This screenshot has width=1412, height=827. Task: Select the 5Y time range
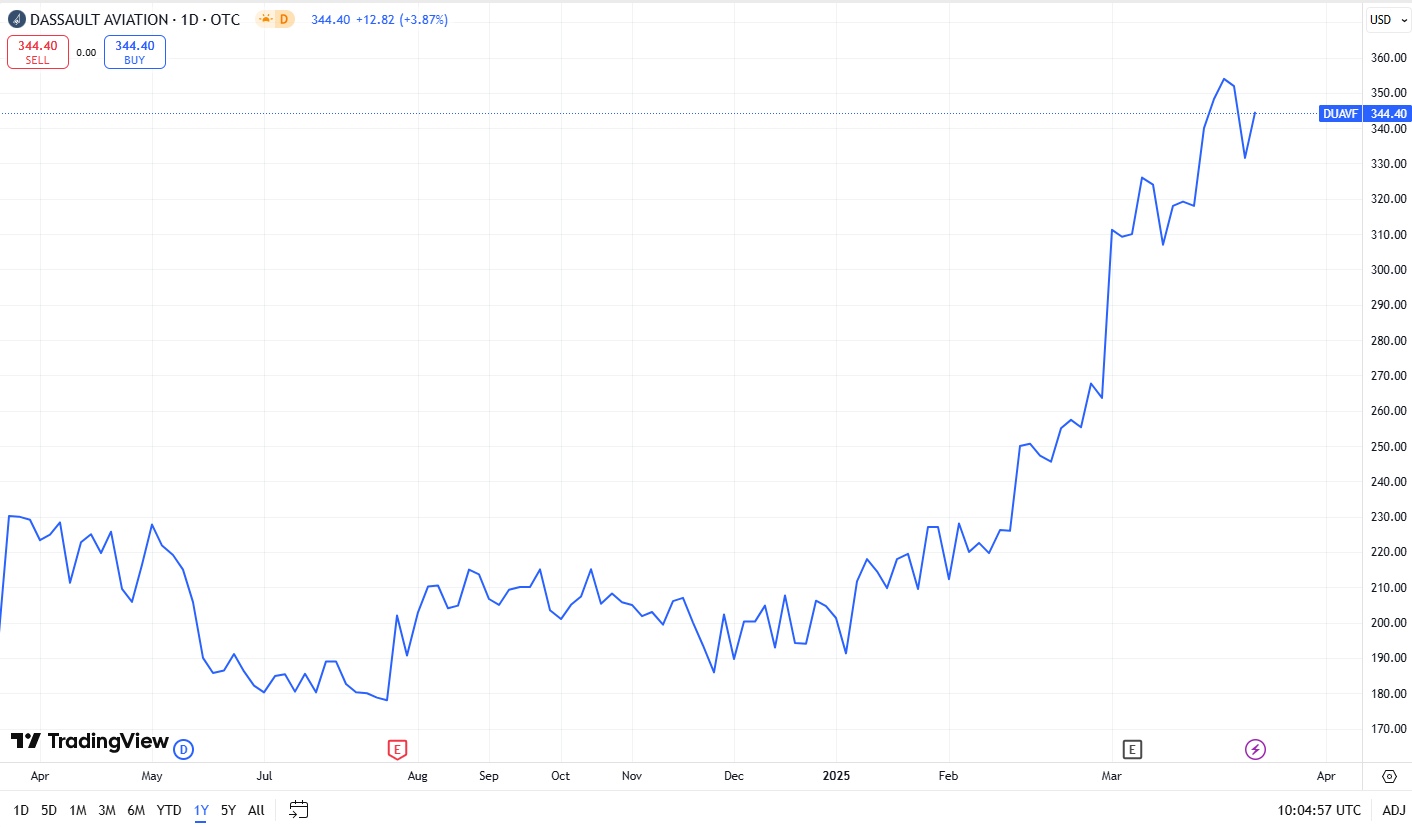tap(228, 810)
